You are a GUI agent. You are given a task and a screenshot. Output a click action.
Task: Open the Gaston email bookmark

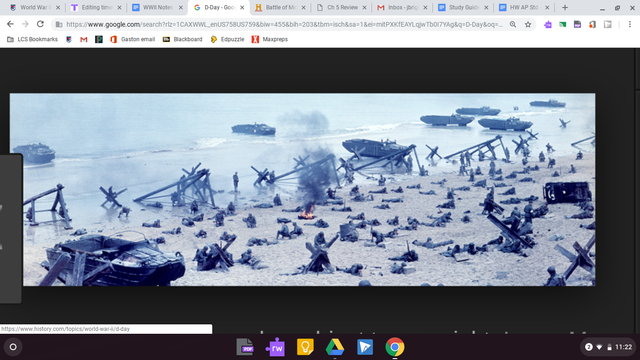(133, 39)
